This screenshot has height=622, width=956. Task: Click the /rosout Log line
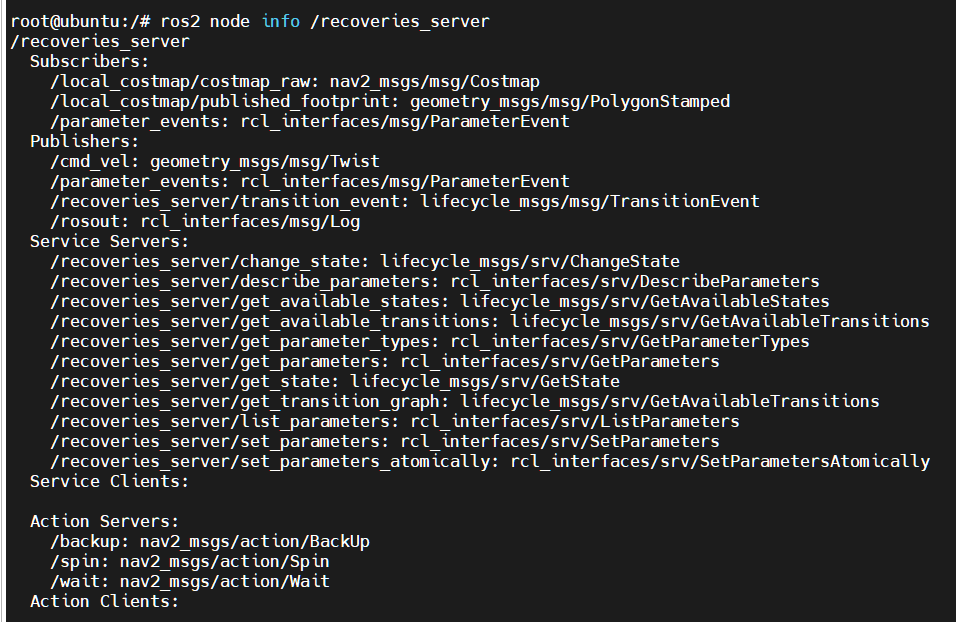205,221
